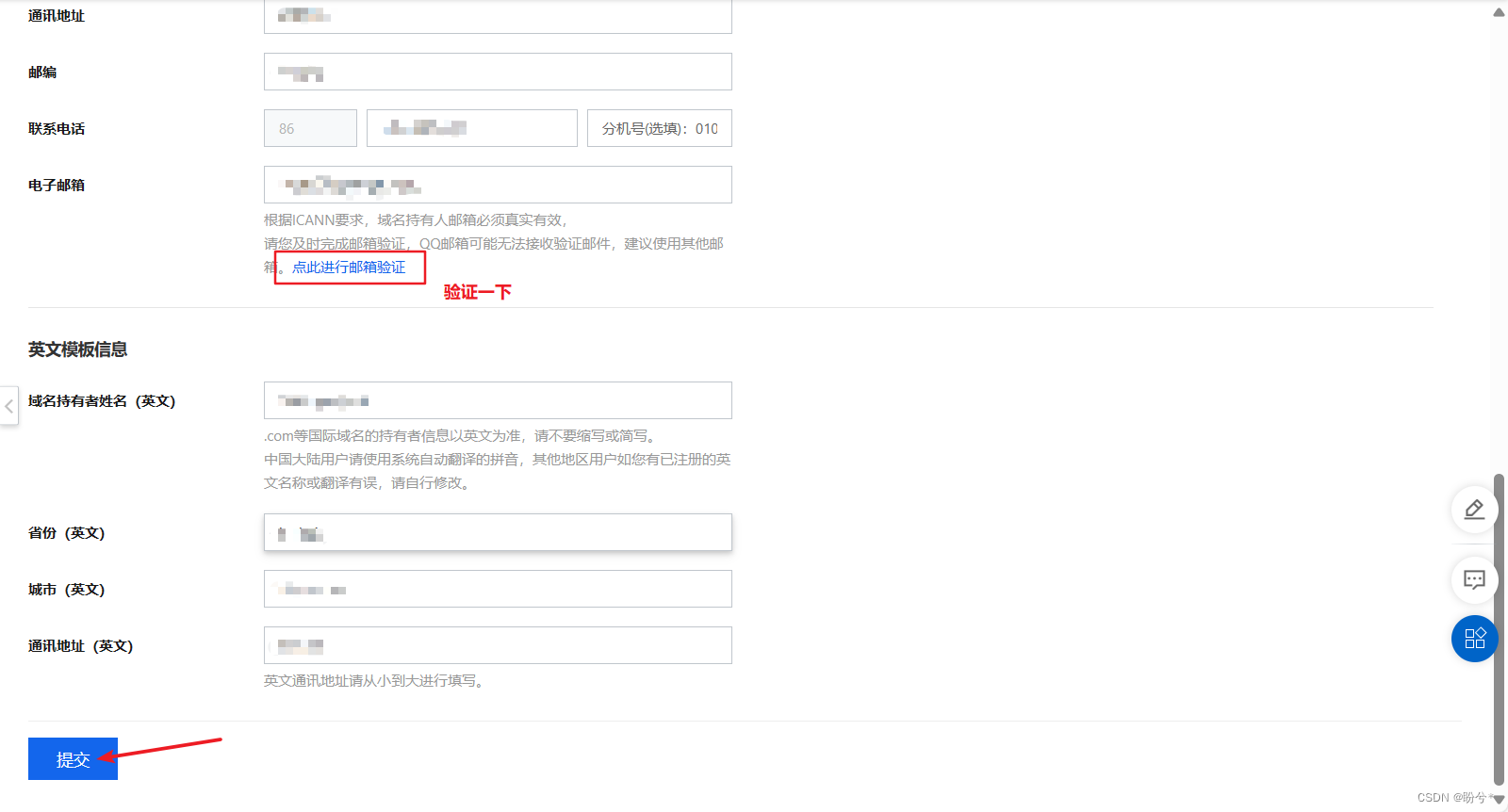Click the 英文通讯地址请从小到大进行填写 hint text
The height and width of the screenshot is (812, 1508).
[x=376, y=681]
